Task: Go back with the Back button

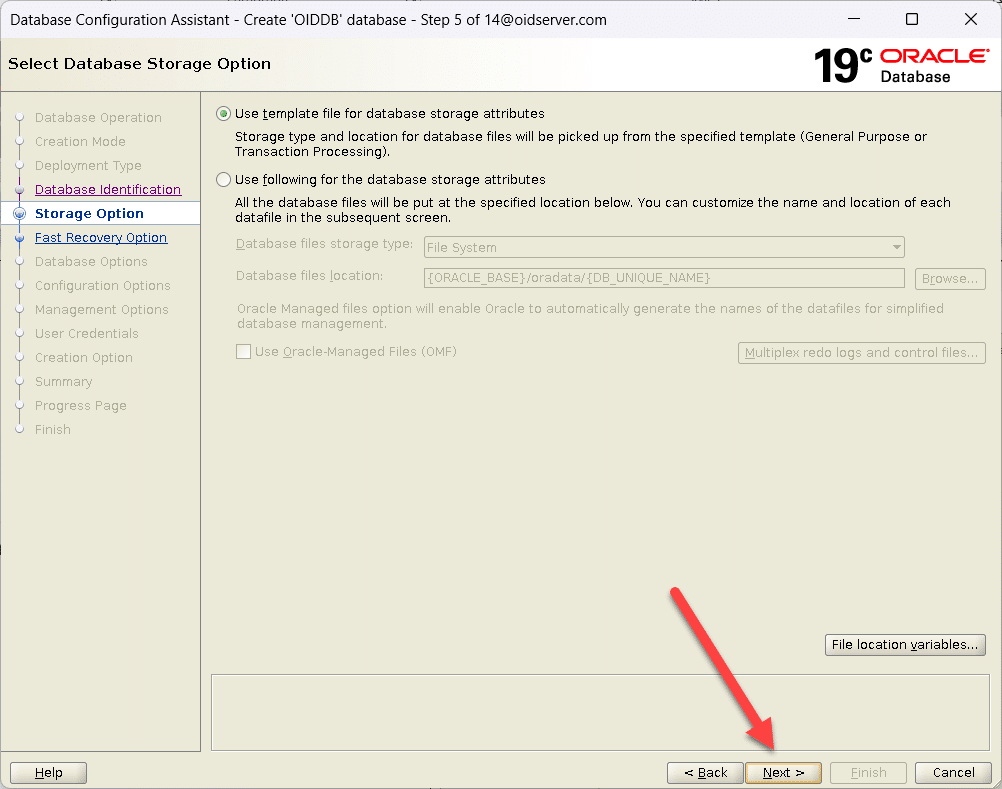Action: pos(705,772)
